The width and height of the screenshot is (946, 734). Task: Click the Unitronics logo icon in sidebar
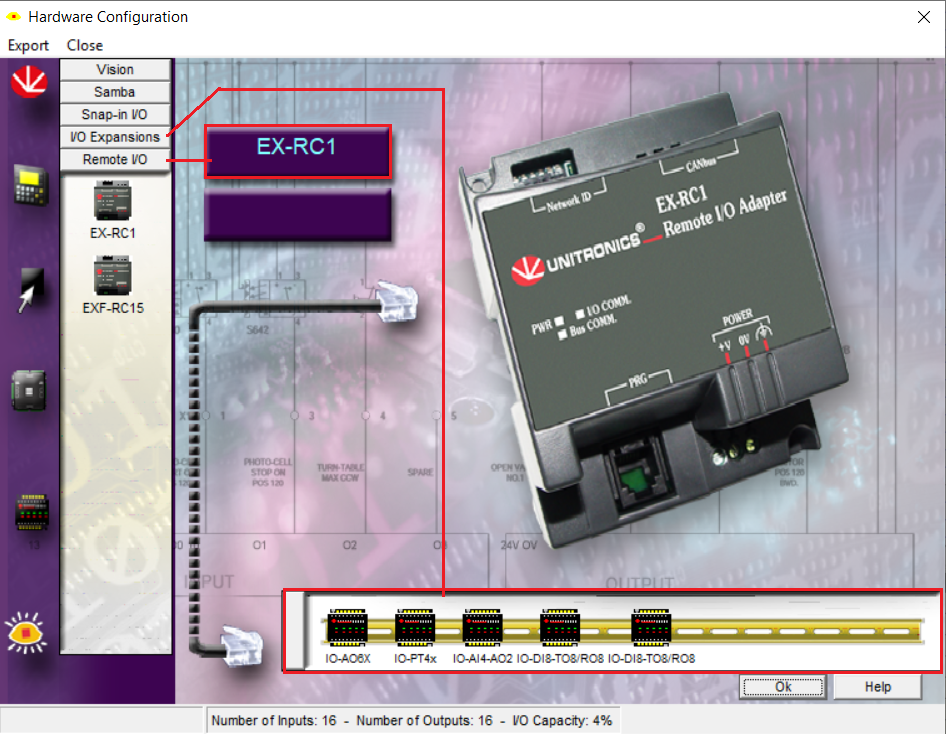[x=28, y=81]
